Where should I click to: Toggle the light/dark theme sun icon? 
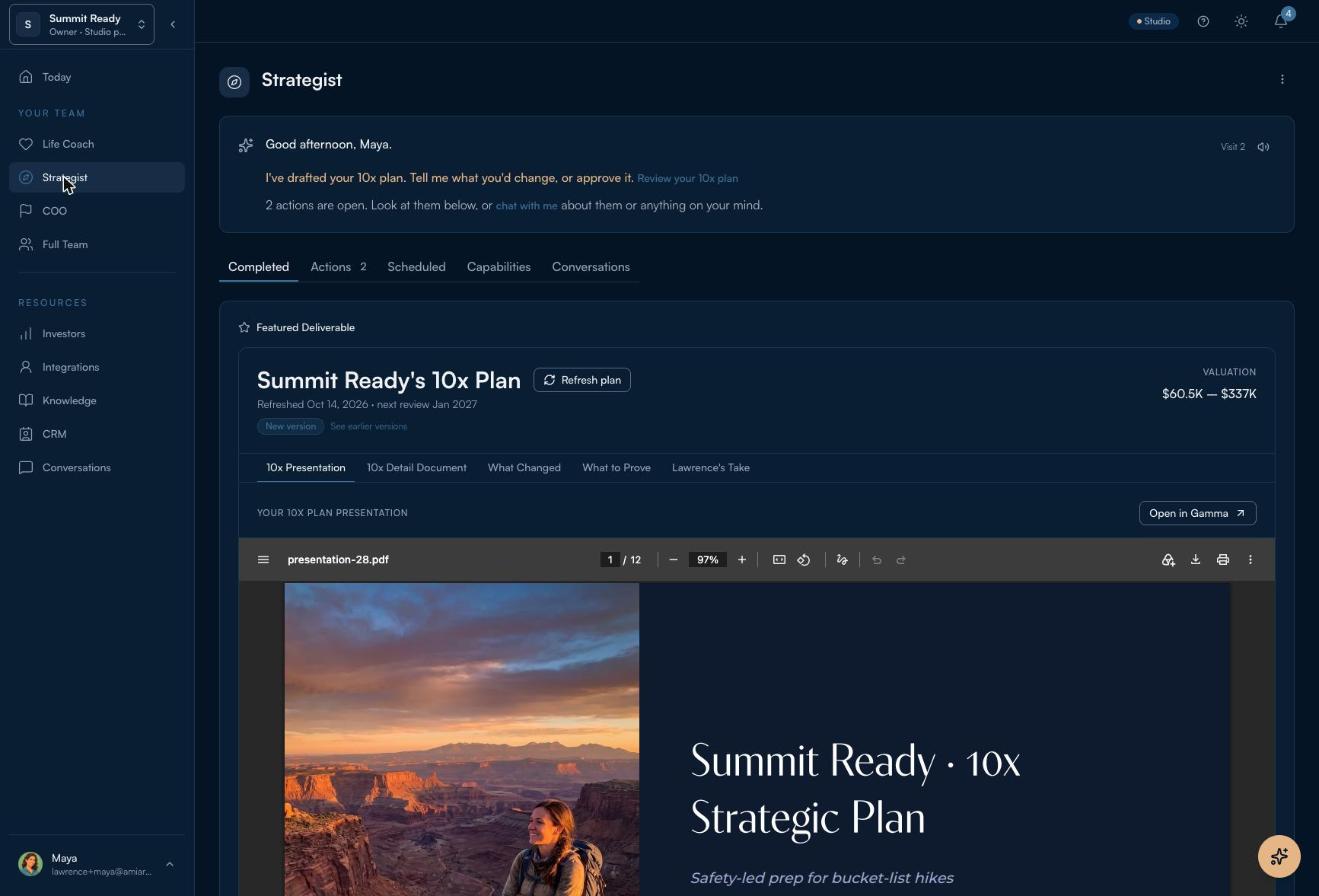1241,21
